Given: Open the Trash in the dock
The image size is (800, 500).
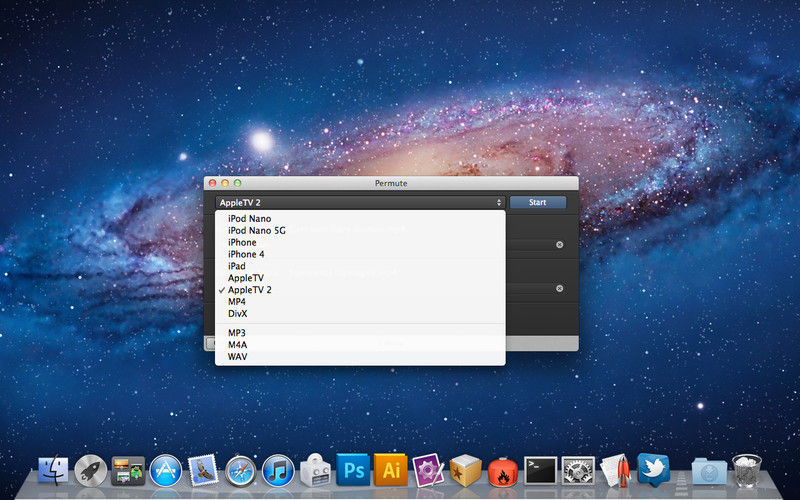Looking at the screenshot, I should click(x=746, y=470).
